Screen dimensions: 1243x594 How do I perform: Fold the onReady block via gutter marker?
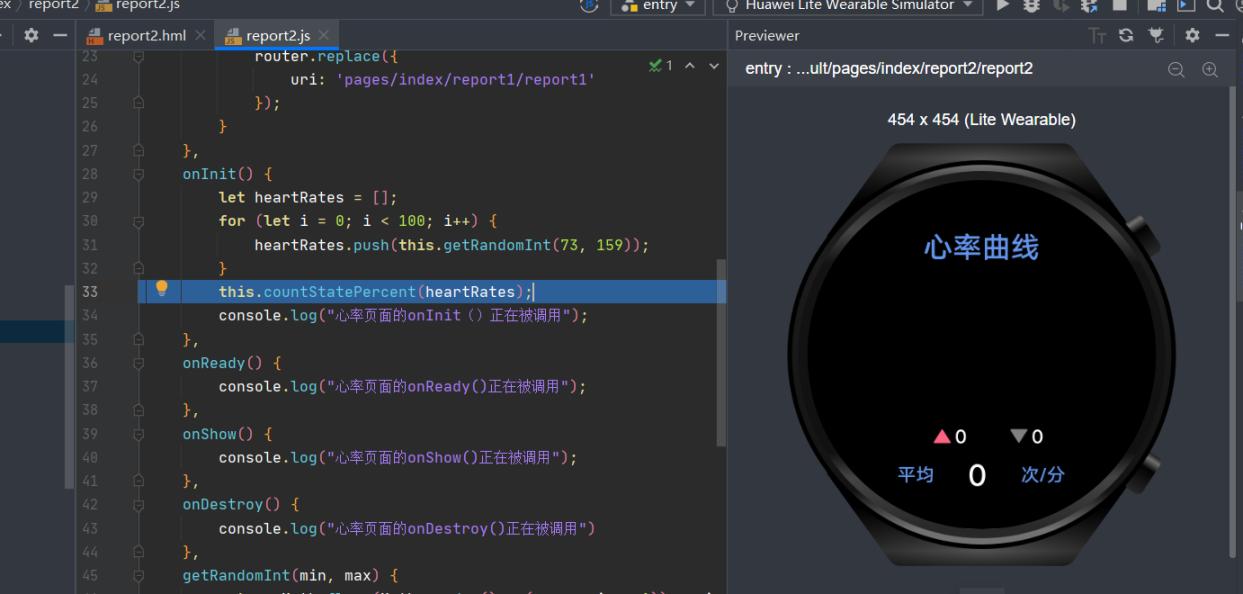point(139,363)
